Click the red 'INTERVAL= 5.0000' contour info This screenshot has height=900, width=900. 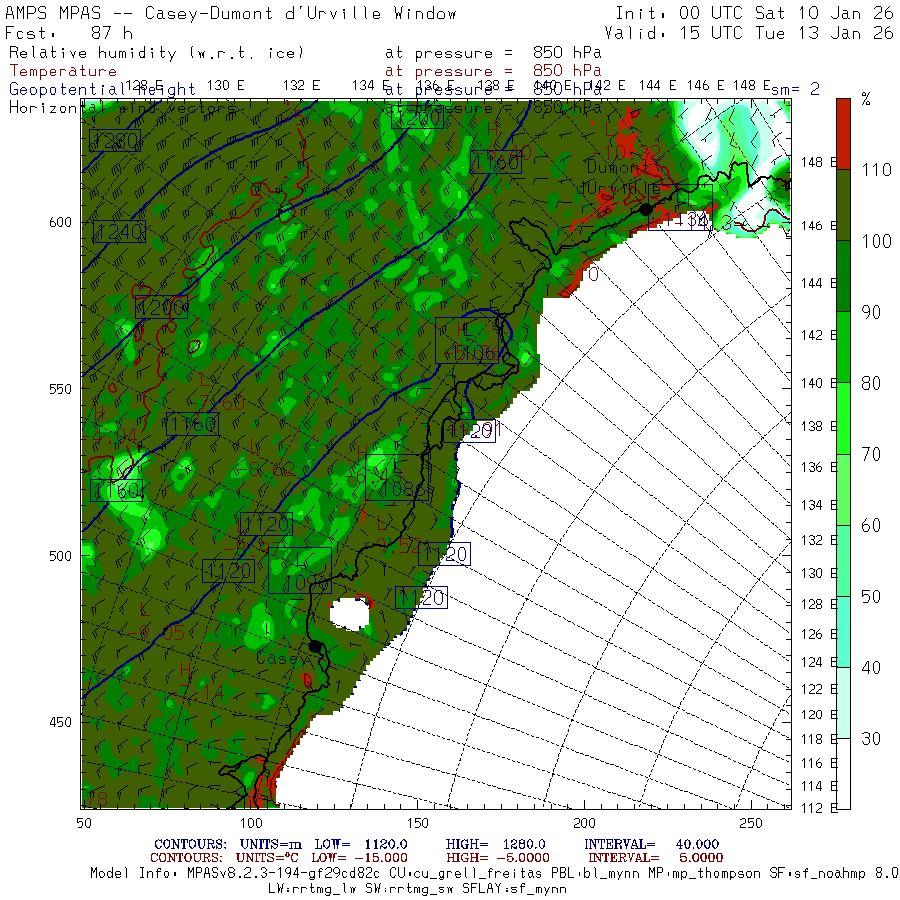[x=655, y=858]
